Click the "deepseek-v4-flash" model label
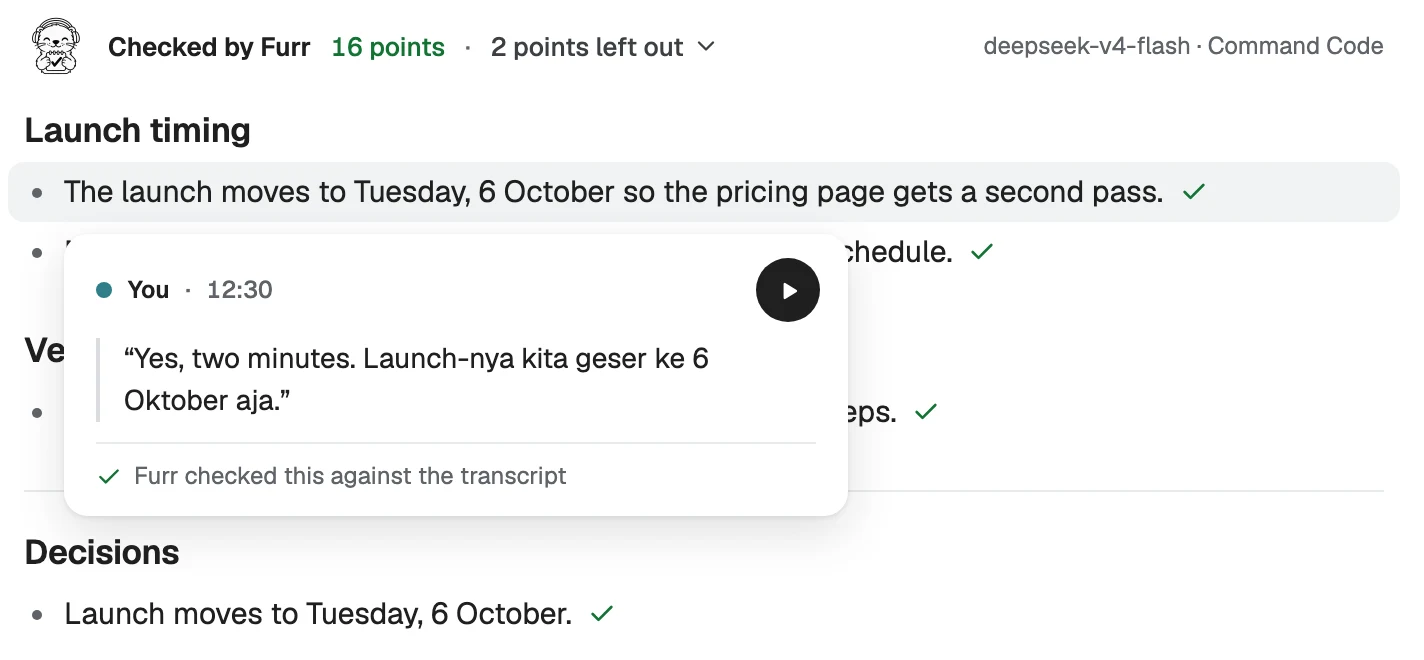 1087,46
